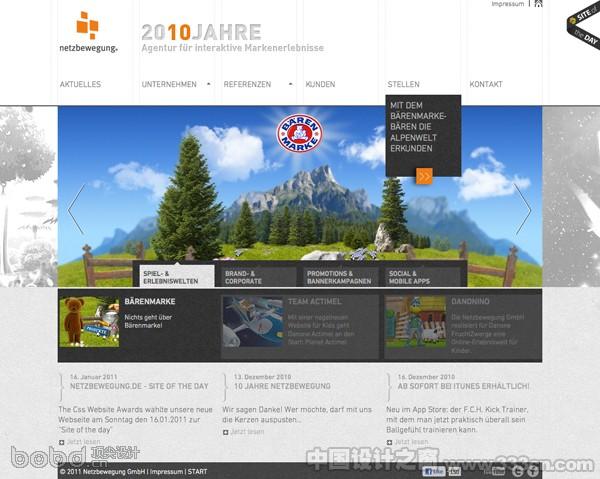Click © 2011 Netzbewegung GmbH footer text
The height and width of the screenshot is (479, 600).
103,472
